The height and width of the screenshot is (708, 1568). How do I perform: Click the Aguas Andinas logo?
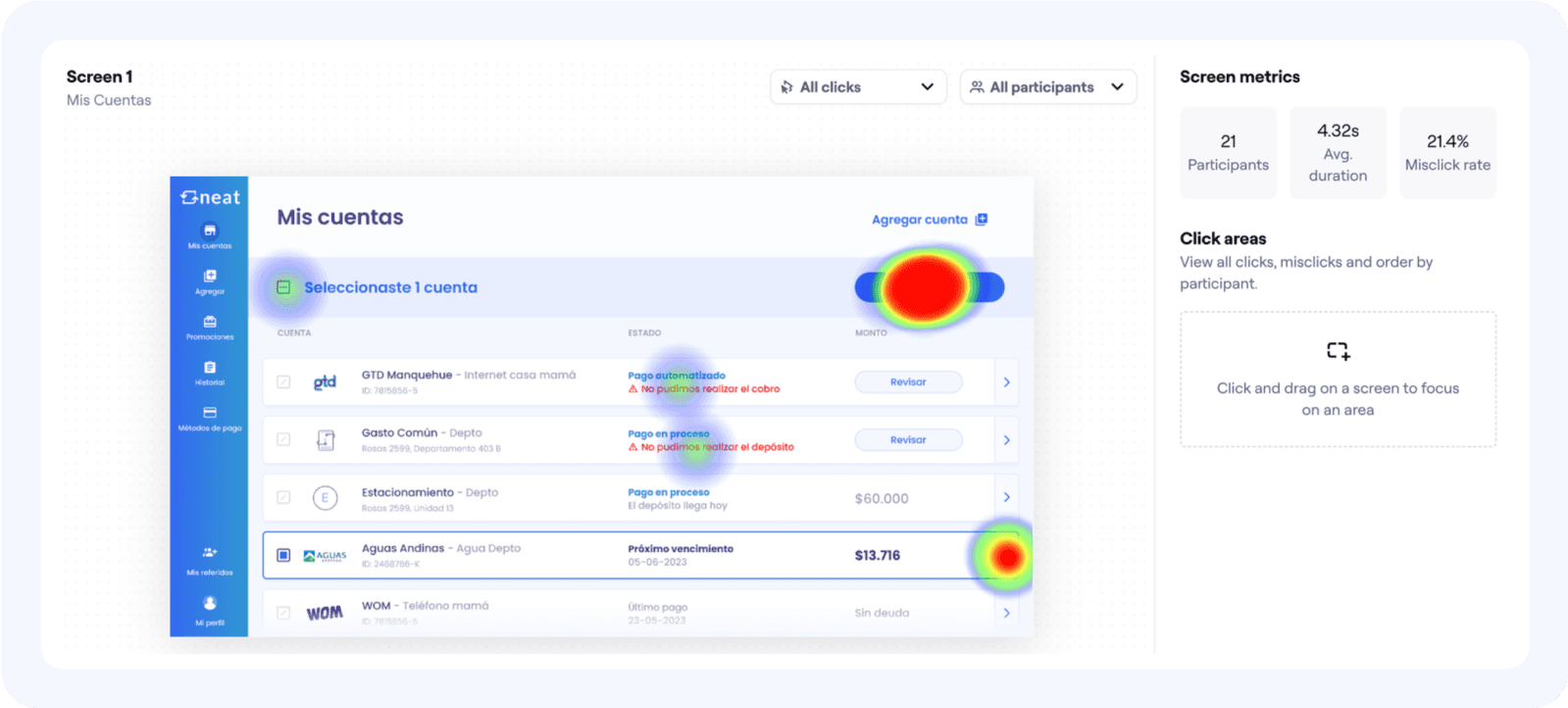coord(325,556)
